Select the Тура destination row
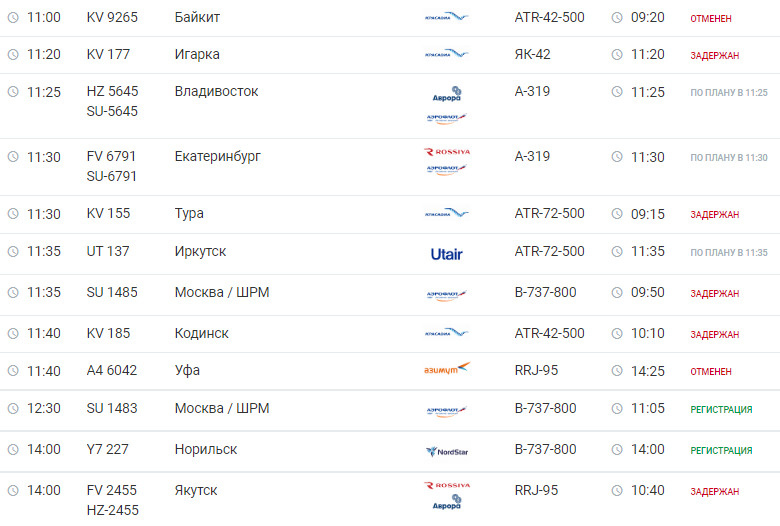Screen dimensions: 780x526 pos(189,213)
